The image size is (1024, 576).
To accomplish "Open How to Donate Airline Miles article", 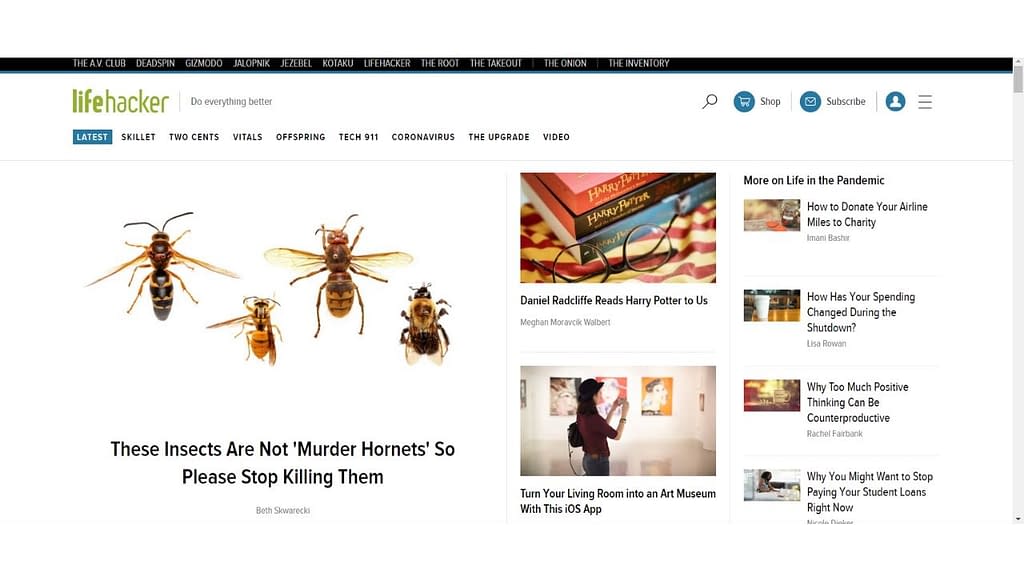I will pos(867,214).
